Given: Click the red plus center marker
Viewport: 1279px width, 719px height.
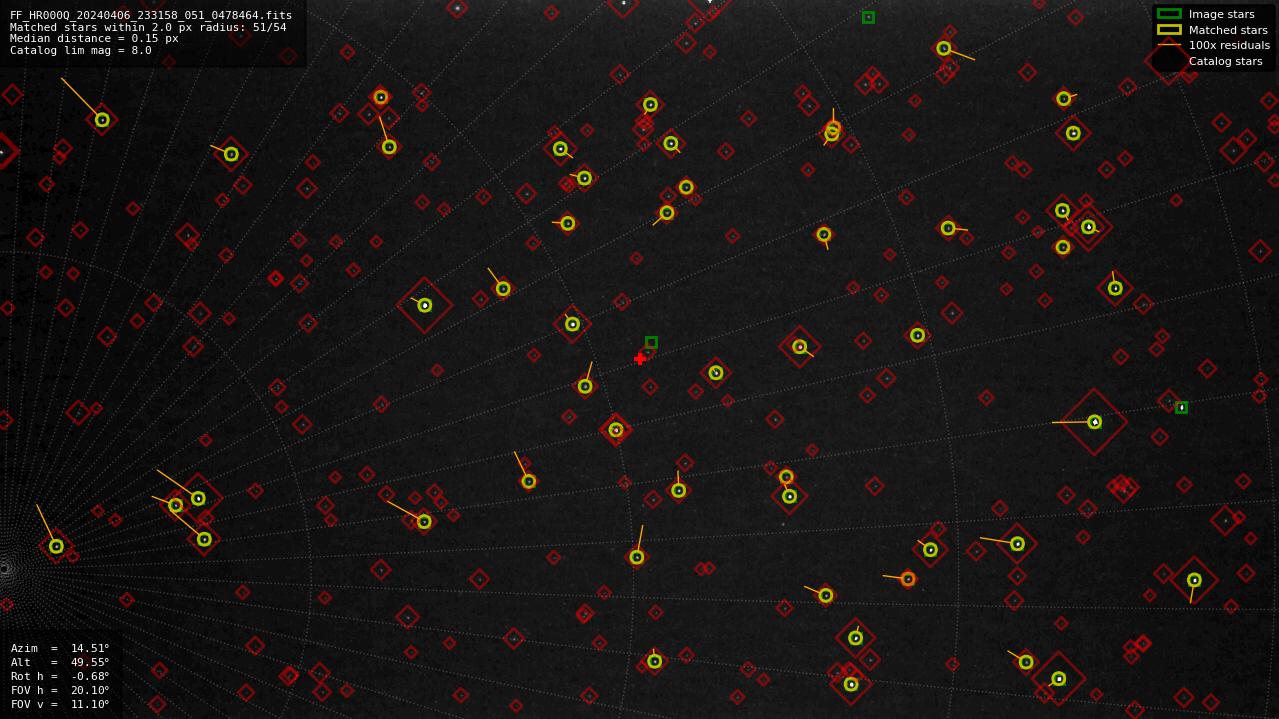Looking at the screenshot, I should click(640, 359).
